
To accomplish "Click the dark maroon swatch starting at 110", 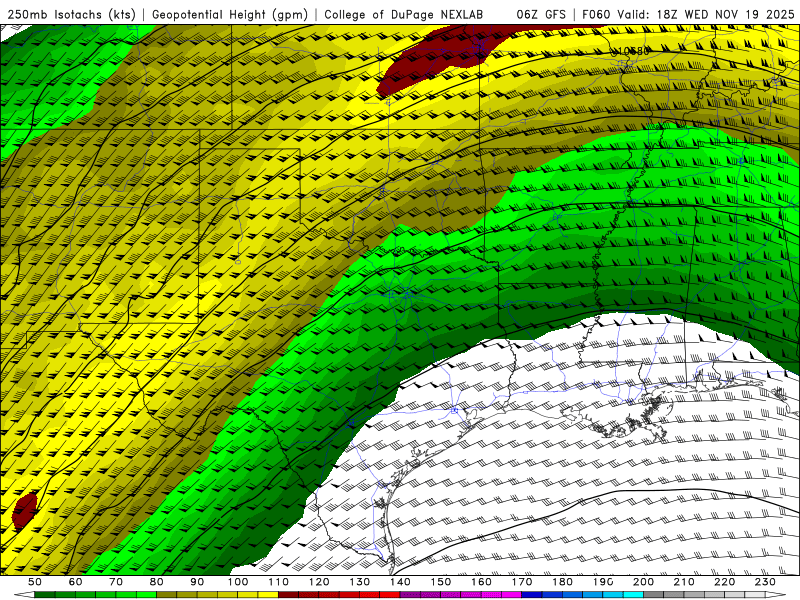I will (x=288, y=595).
